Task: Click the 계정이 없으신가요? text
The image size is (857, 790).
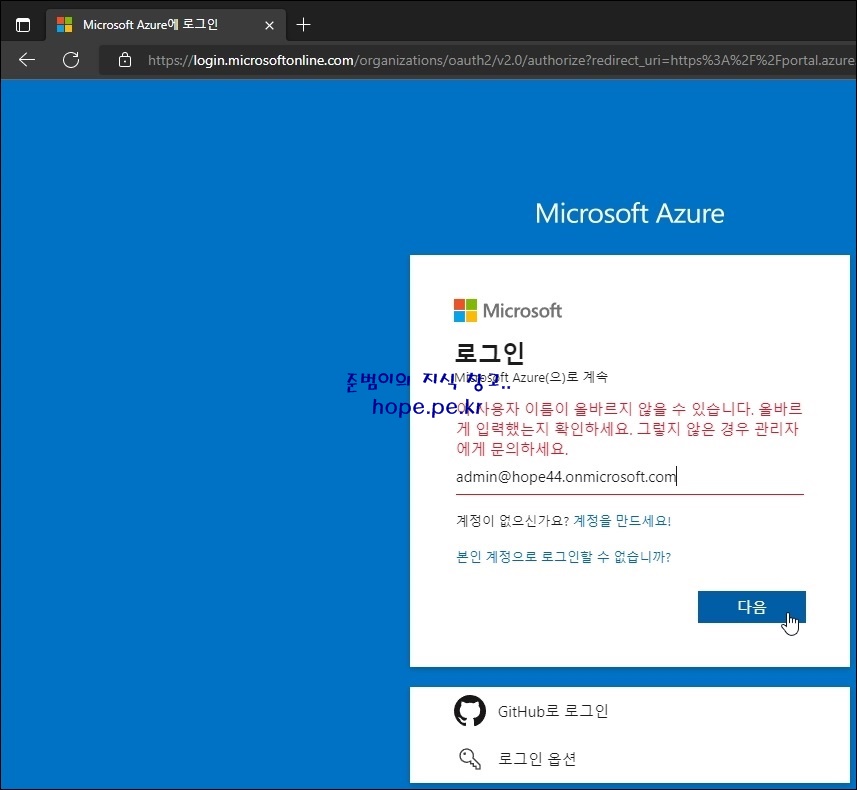Action: 513,521
